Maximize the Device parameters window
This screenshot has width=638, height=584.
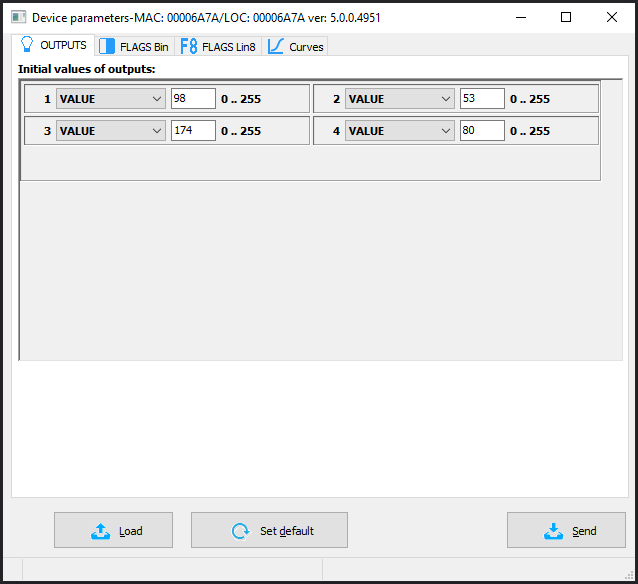pyautogui.click(x=566, y=17)
